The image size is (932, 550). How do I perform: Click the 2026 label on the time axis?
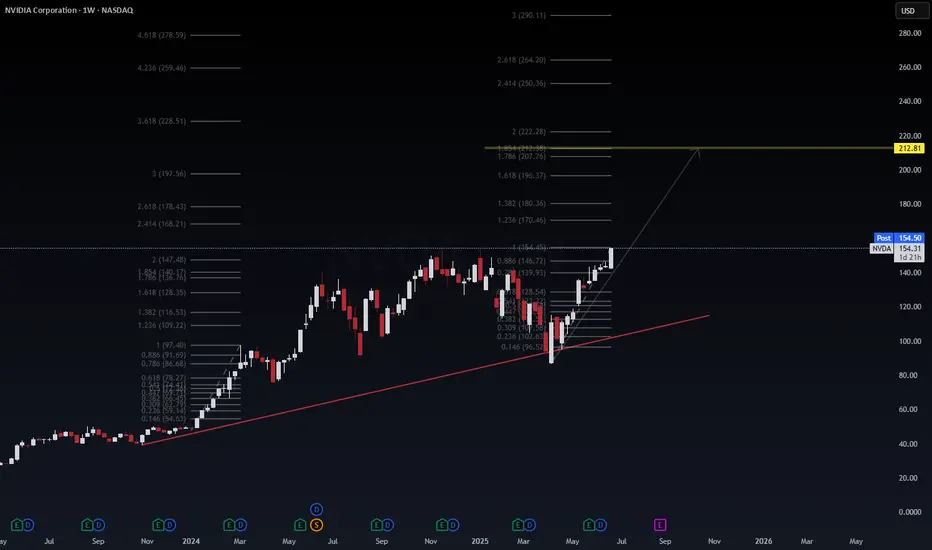763,541
